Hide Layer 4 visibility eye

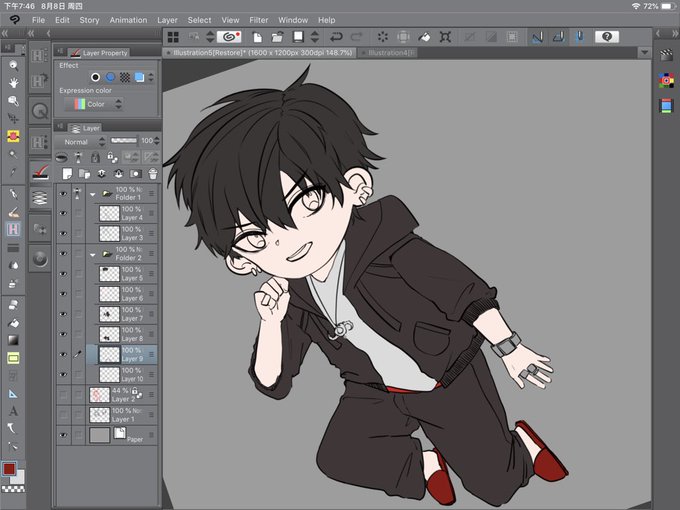[x=63, y=213]
